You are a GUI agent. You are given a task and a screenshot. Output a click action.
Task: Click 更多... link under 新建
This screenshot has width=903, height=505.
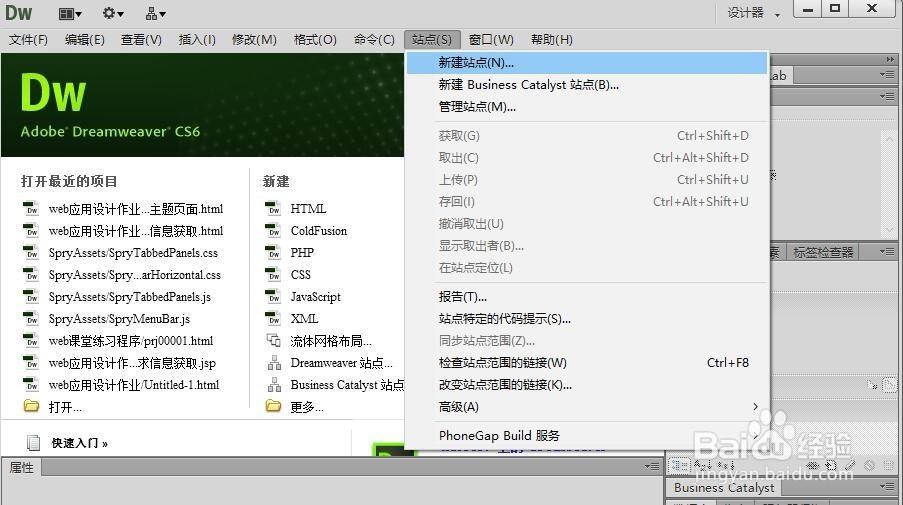pos(307,407)
